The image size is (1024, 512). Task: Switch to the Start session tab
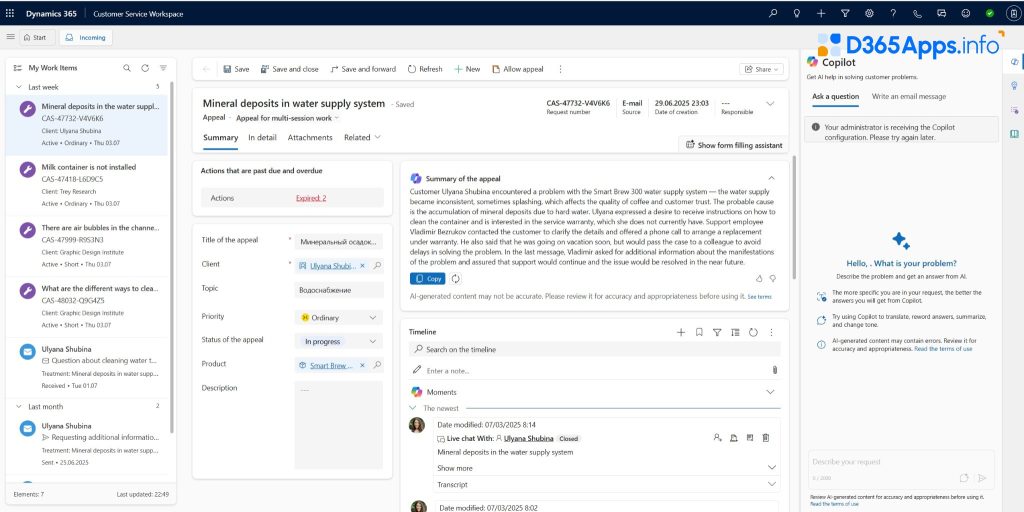pyautogui.click(x=35, y=37)
